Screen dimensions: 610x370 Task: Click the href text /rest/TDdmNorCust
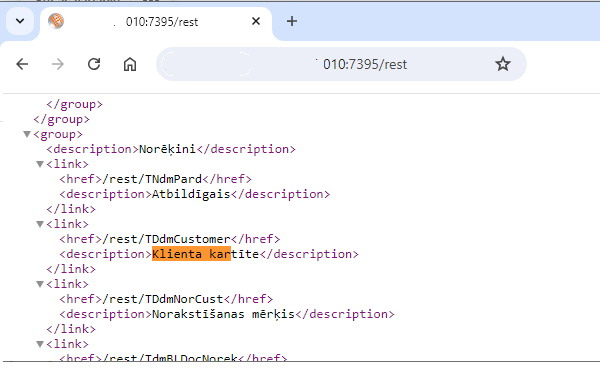point(163,299)
